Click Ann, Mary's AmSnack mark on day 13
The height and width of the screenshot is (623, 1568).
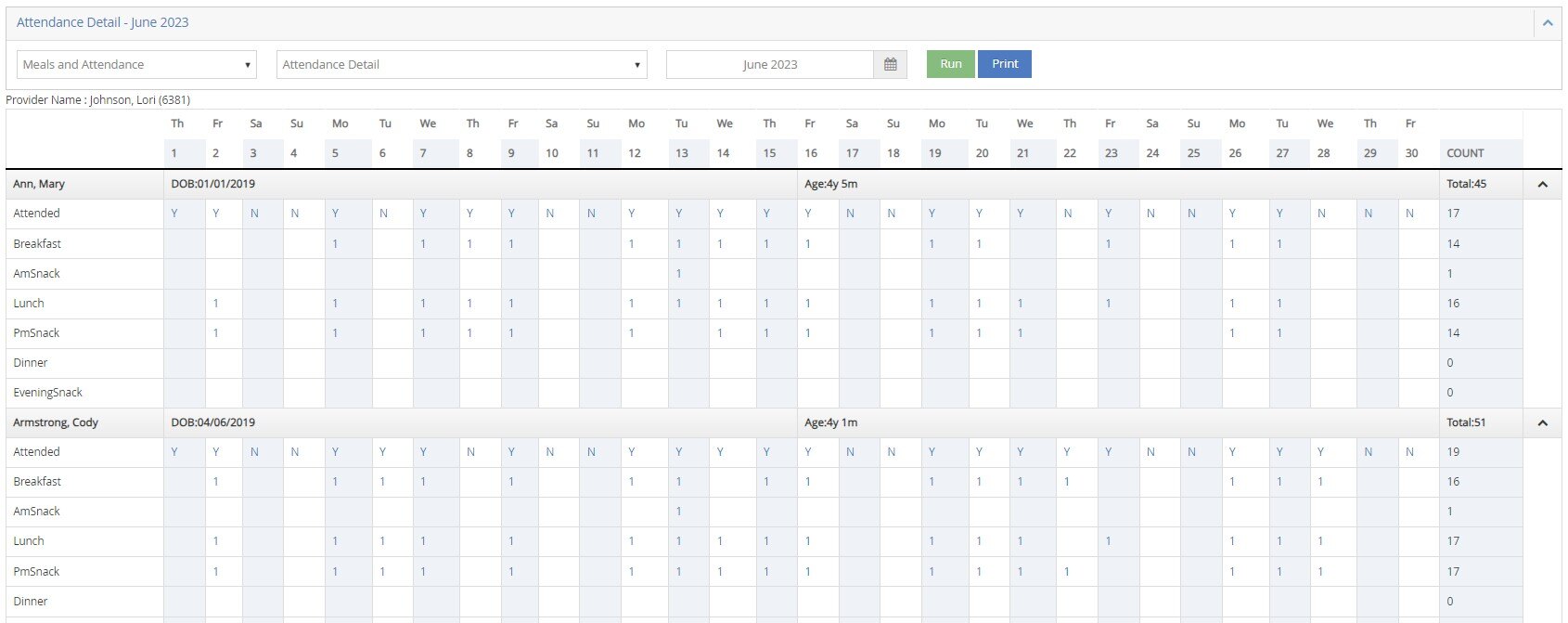coord(679,274)
